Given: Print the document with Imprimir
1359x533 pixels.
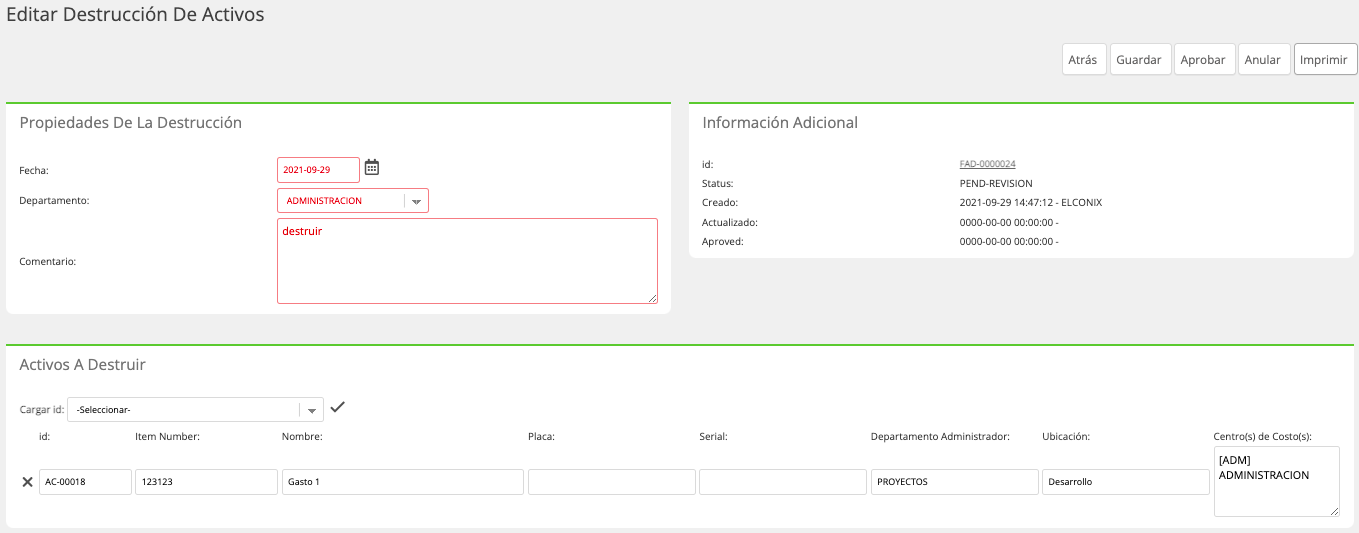Looking at the screenshot, I should pos(1324,60).
